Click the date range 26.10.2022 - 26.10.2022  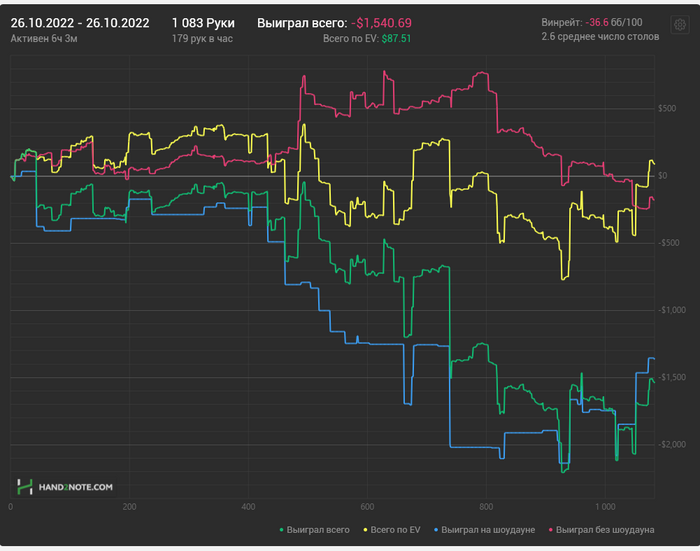80,23
